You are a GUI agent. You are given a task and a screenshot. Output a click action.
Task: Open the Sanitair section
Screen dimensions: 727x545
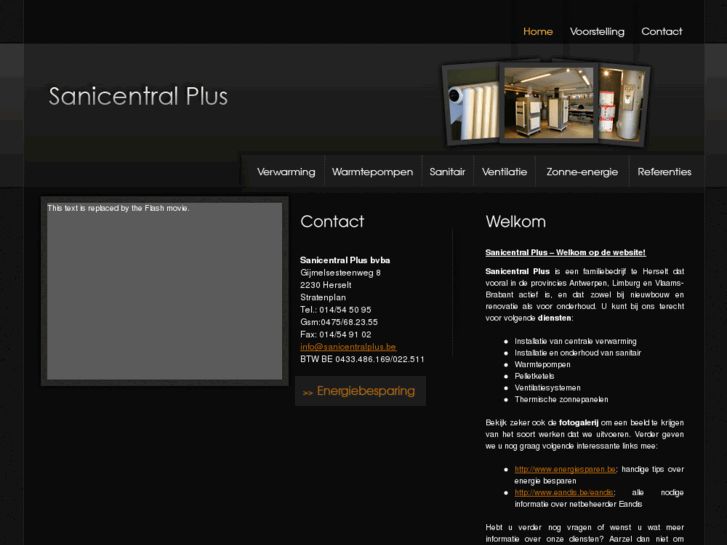447,172
